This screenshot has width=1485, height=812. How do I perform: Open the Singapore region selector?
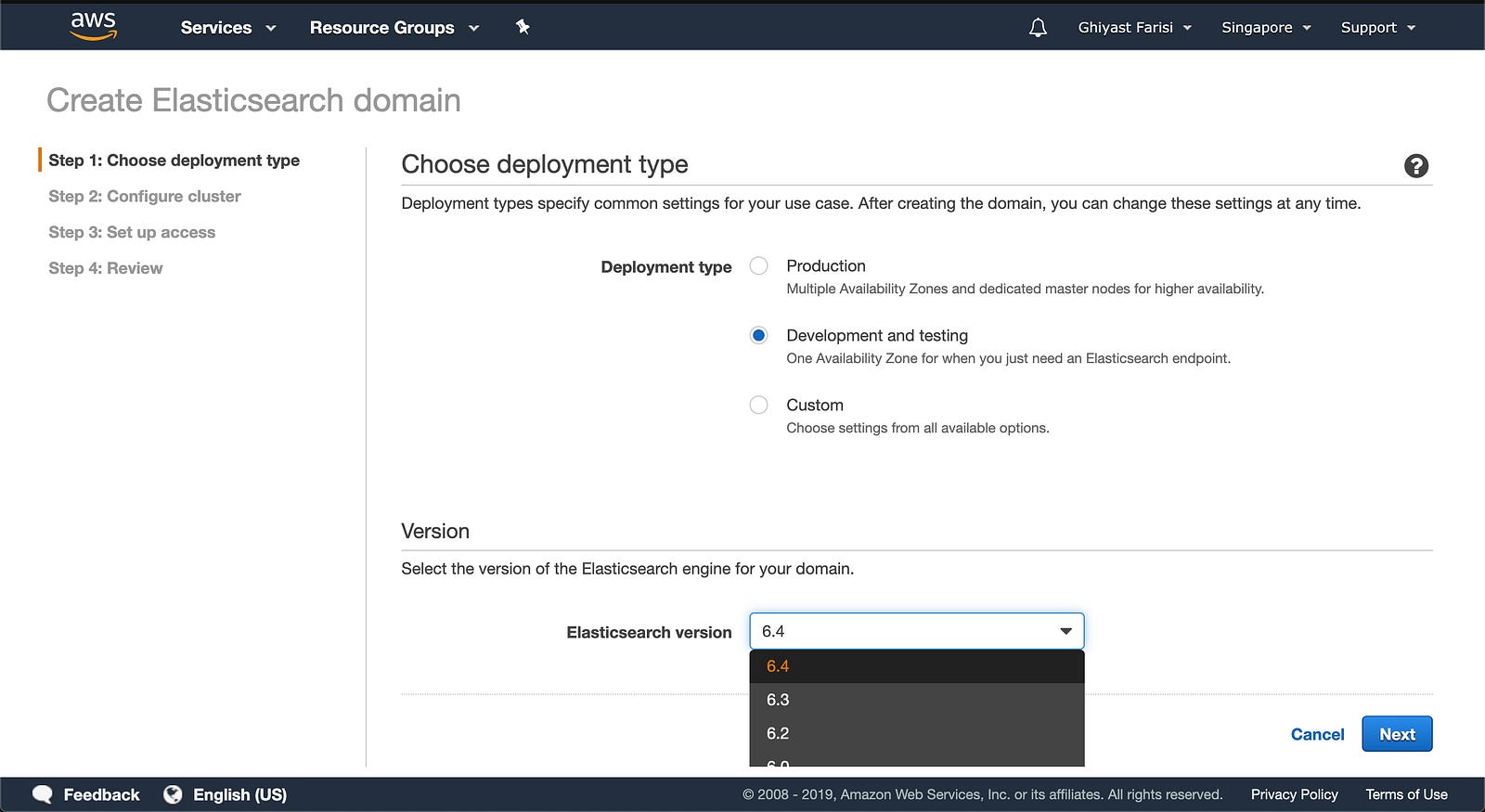[x=1266, y=28]
